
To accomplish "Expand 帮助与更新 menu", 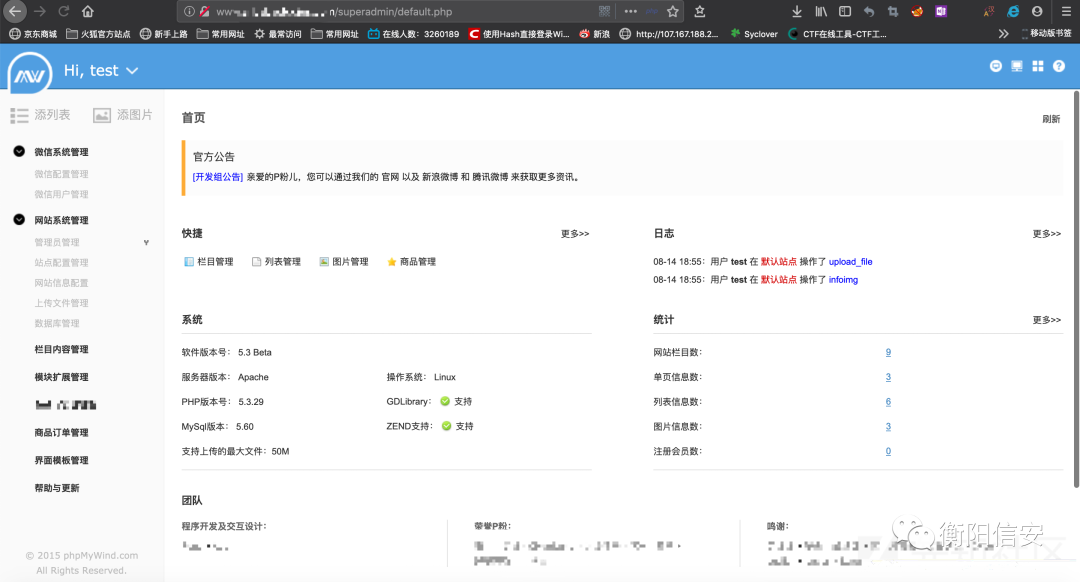I will tap(56, 488).
